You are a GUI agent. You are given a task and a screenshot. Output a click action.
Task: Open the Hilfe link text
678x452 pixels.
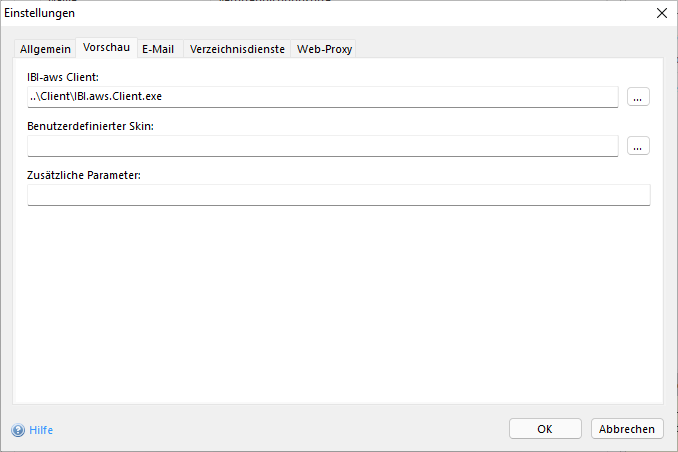point(41,430)
